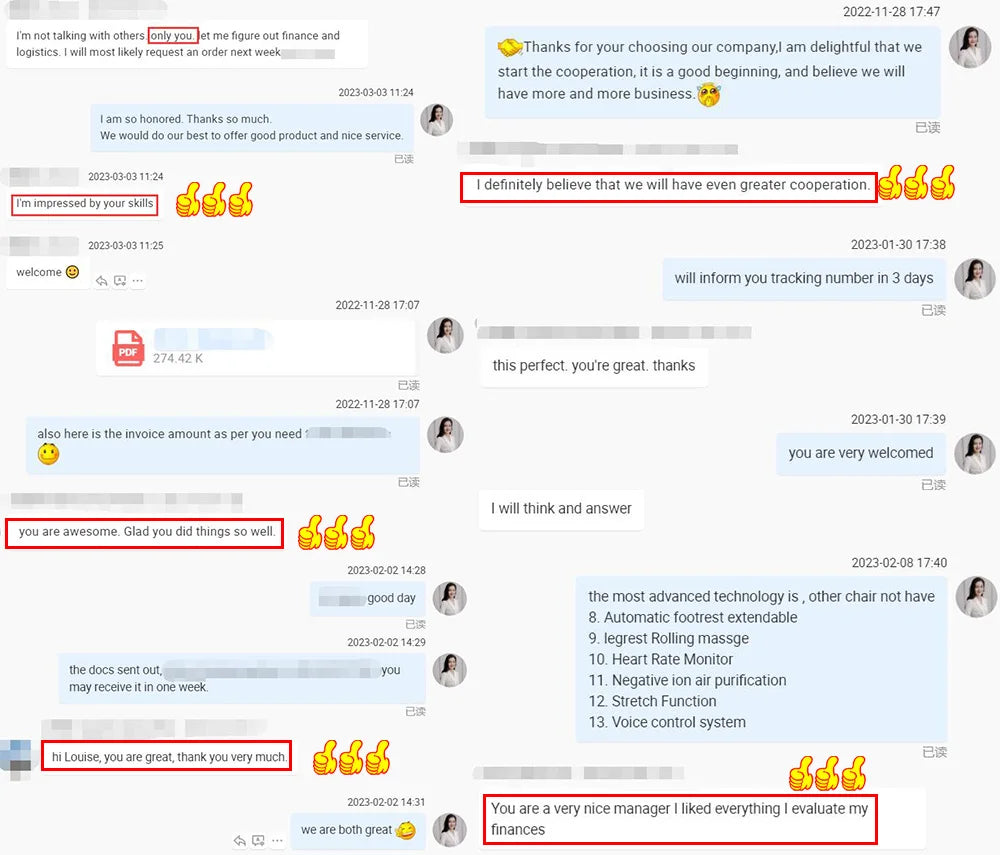Click avatar beside the 'good day' message
Screen dimensions: 1000x855
(x=450, y=598)
